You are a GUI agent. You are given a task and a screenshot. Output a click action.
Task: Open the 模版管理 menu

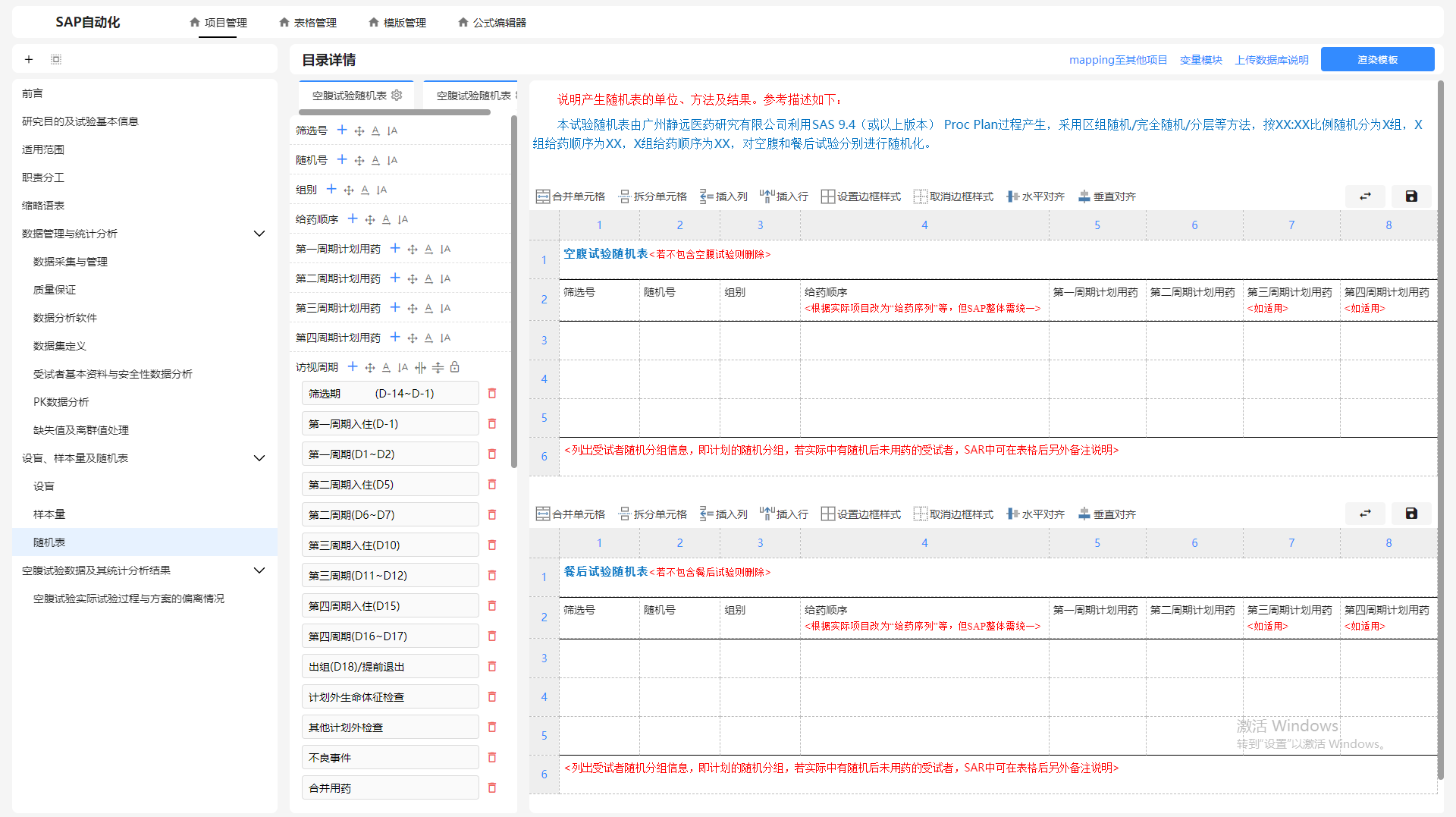pos(397,23)
